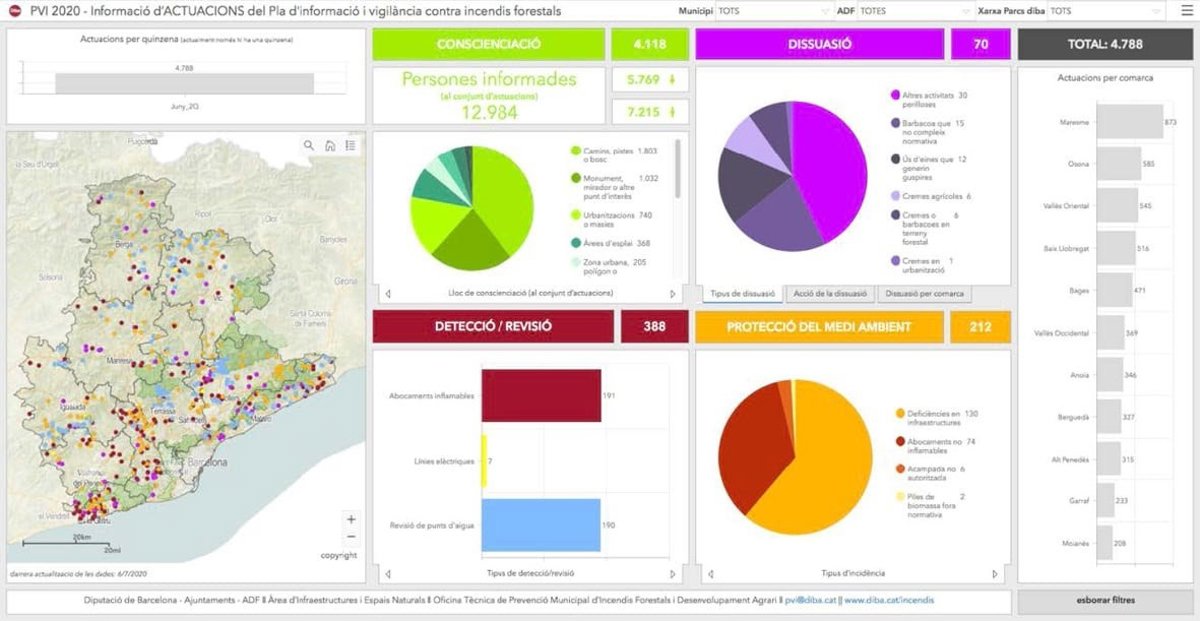Click the map search magnifier icon

click(310, 146)
